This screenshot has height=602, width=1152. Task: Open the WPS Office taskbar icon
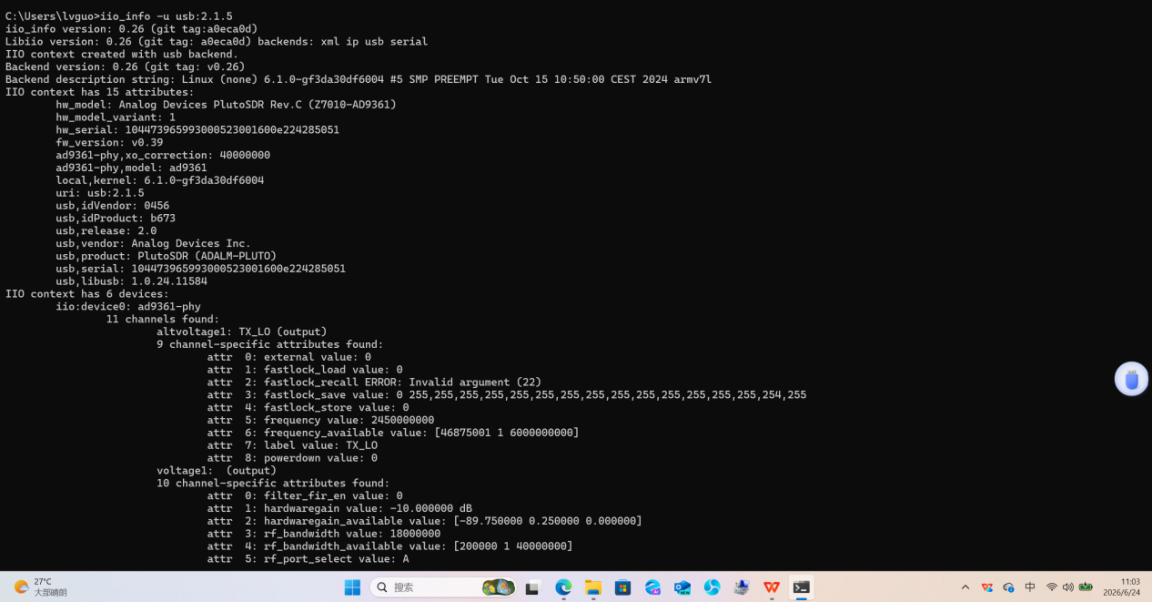click(771, 587)
